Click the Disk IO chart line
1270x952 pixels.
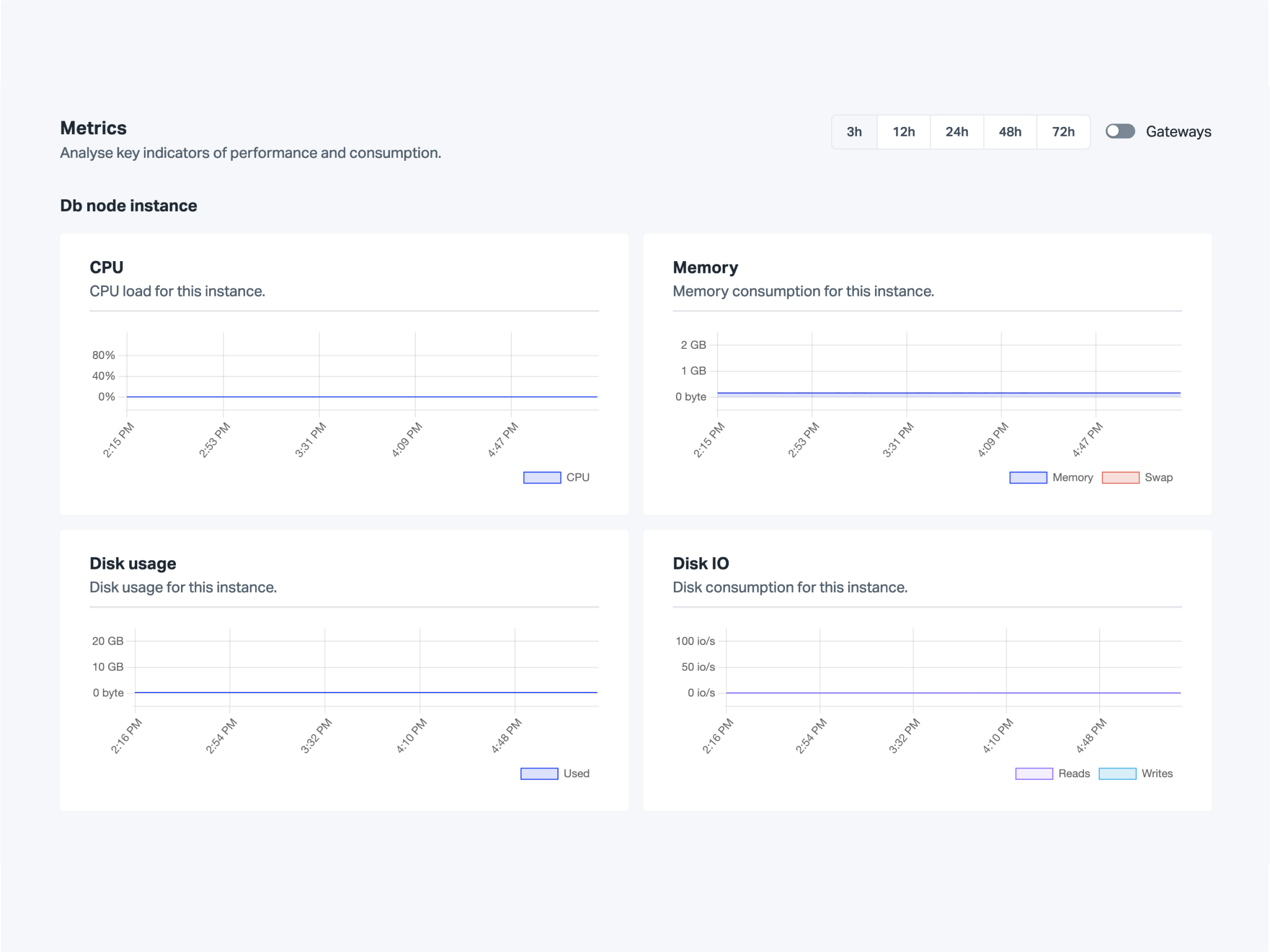pos(953,693)
